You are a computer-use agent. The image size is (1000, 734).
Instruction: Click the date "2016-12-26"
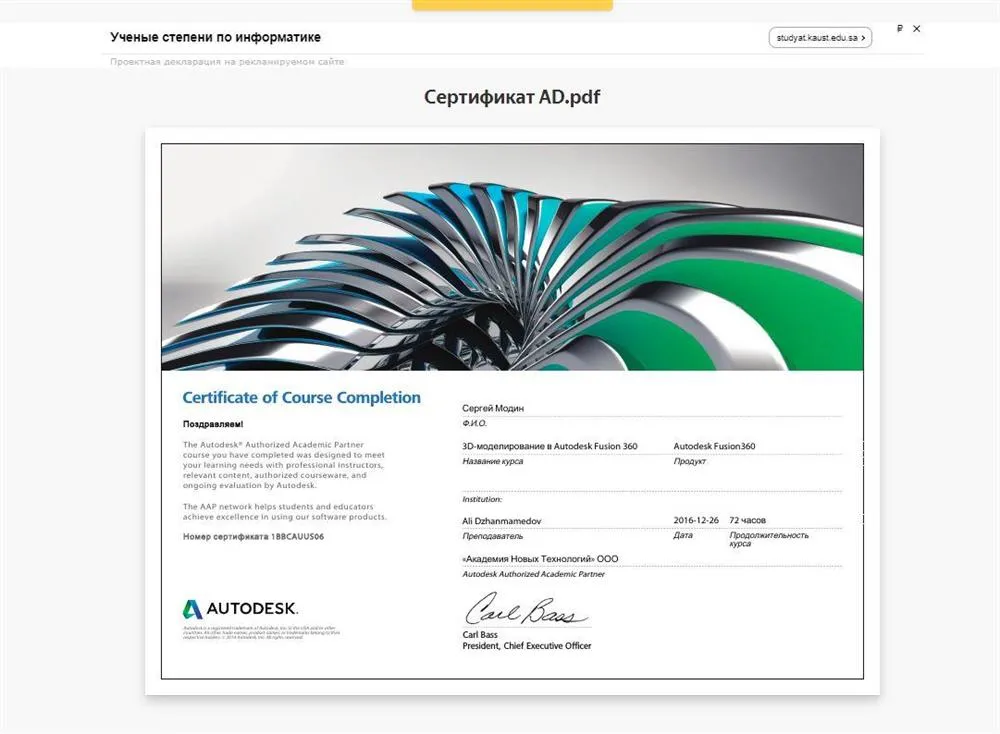click(x=696, y=520)
